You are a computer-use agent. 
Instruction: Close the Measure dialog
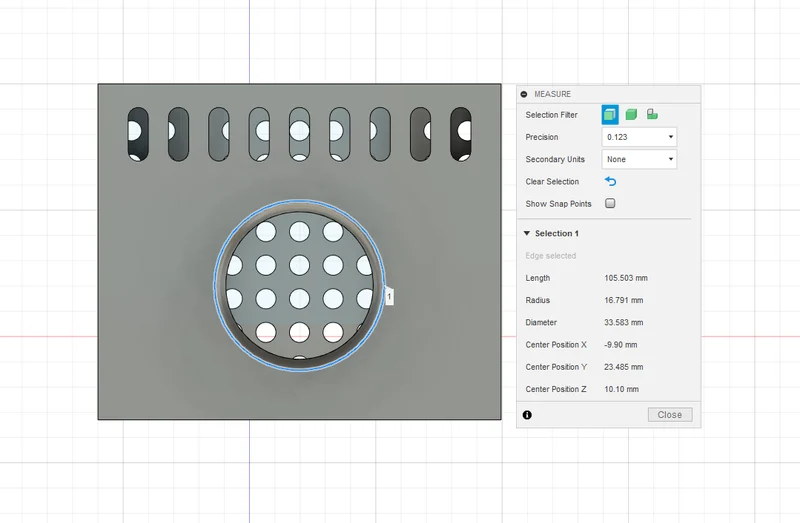[670, 415]
